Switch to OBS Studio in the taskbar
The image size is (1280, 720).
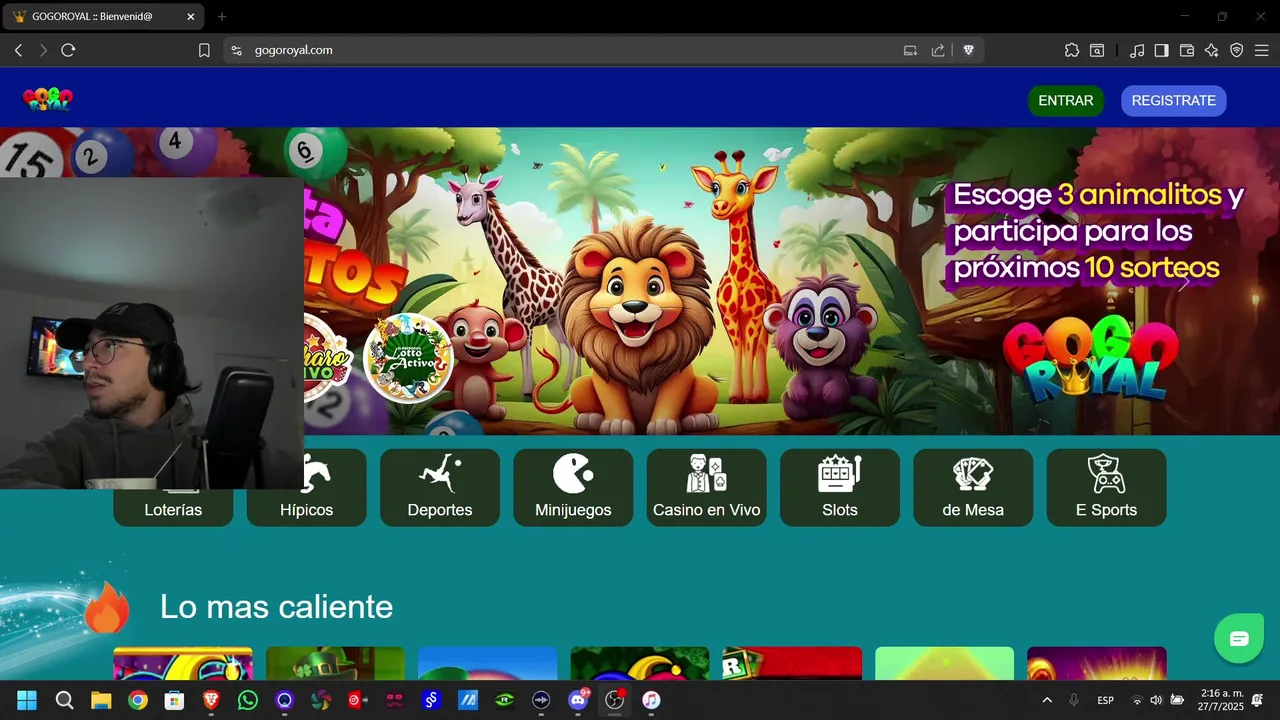click(614, 700)
